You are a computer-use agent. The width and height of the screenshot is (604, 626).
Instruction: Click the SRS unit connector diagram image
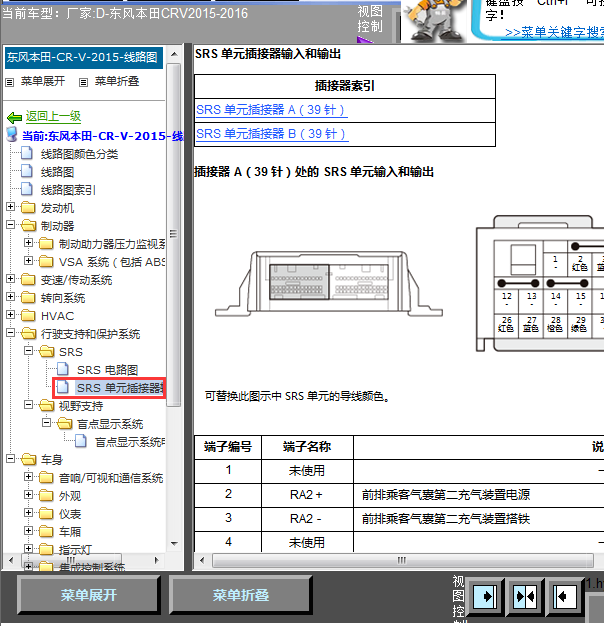tap(329, 283)
